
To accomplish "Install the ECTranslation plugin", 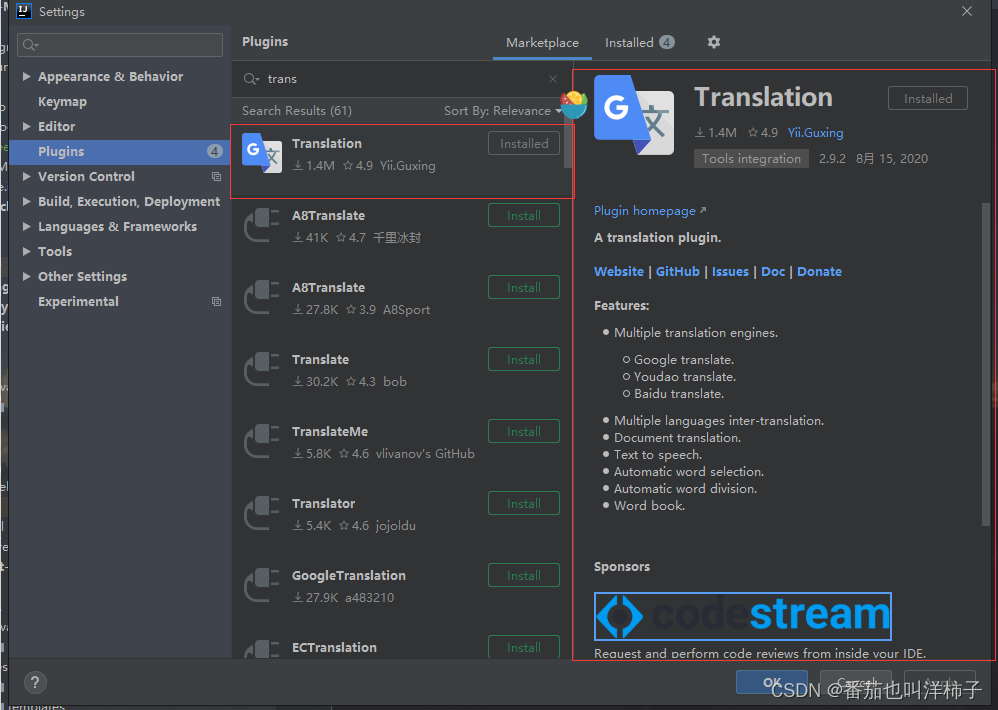I will [x=524, y=646].
